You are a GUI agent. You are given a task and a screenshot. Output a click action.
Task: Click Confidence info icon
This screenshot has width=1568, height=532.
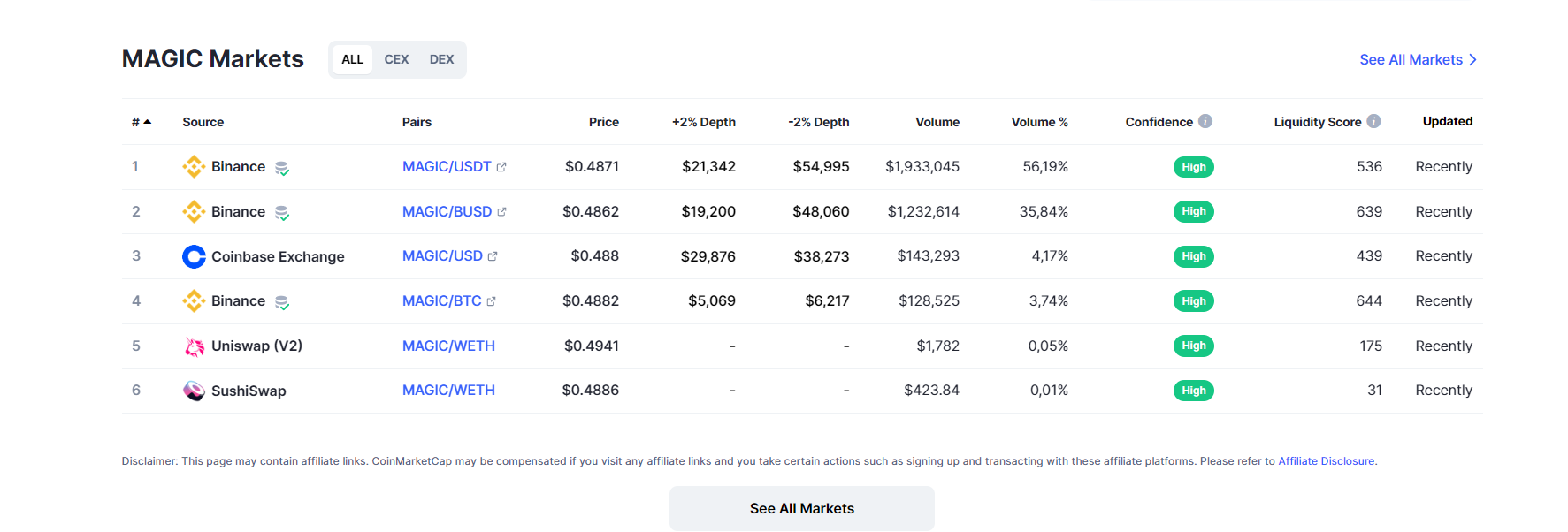1205,121
